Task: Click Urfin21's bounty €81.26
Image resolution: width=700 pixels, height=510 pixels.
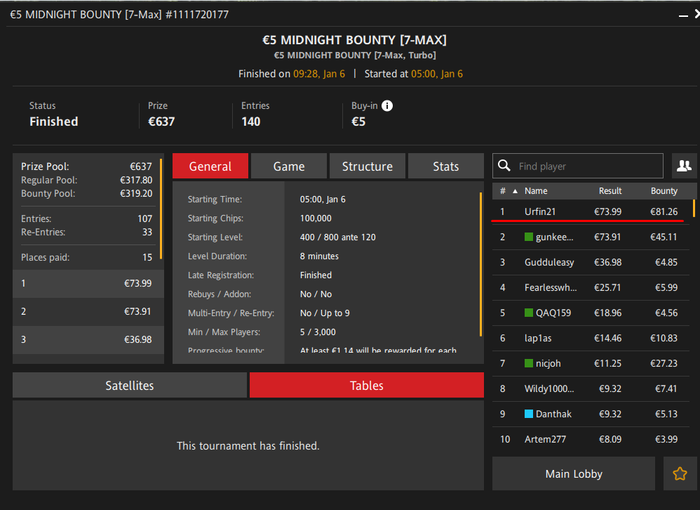Action: tap(664, 212)
